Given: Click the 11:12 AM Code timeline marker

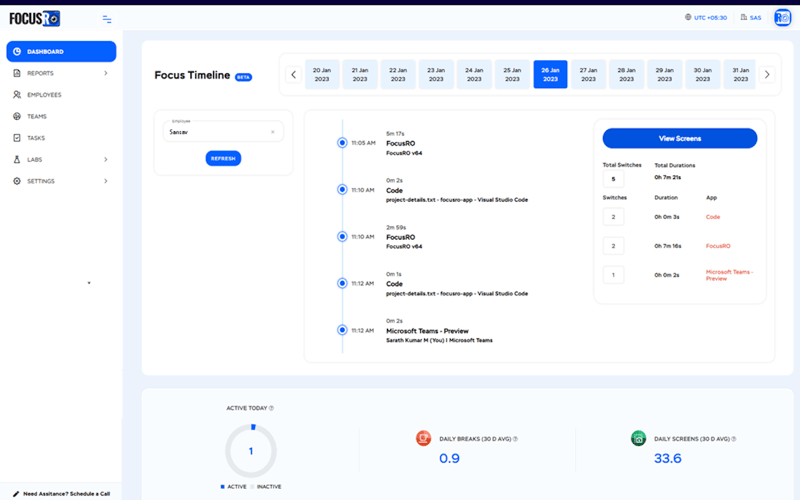Looking at the screenshot, I should point(342,283).
